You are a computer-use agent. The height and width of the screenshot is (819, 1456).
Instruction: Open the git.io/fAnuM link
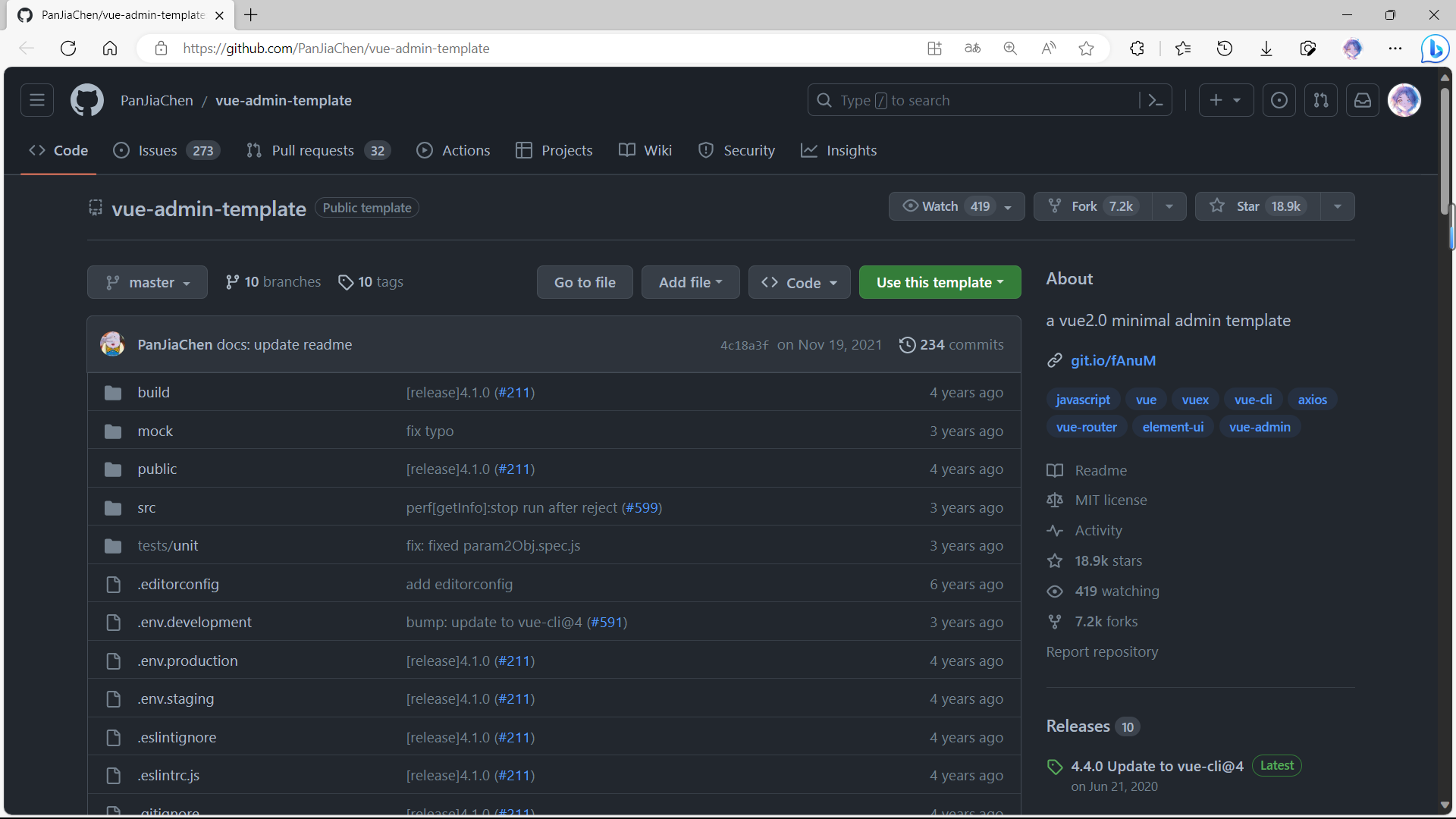(1112, 361)
